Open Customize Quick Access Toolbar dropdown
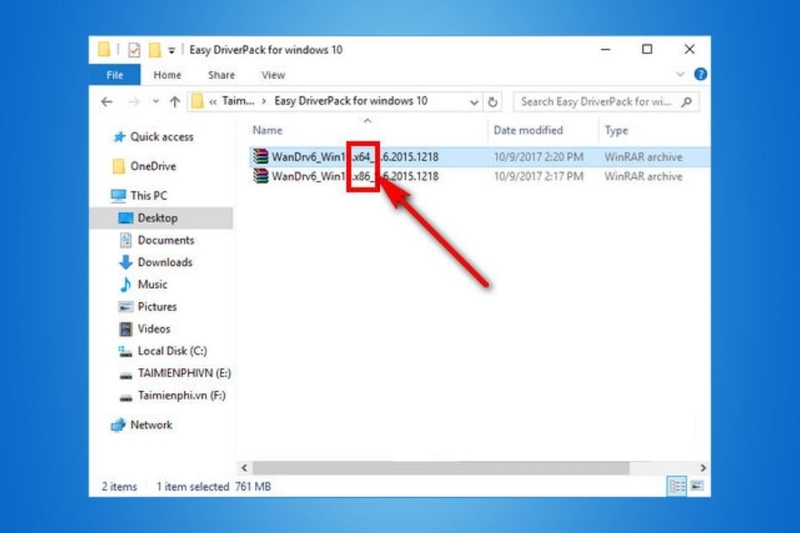Screen dimensions: 800x533 point(172,50)
